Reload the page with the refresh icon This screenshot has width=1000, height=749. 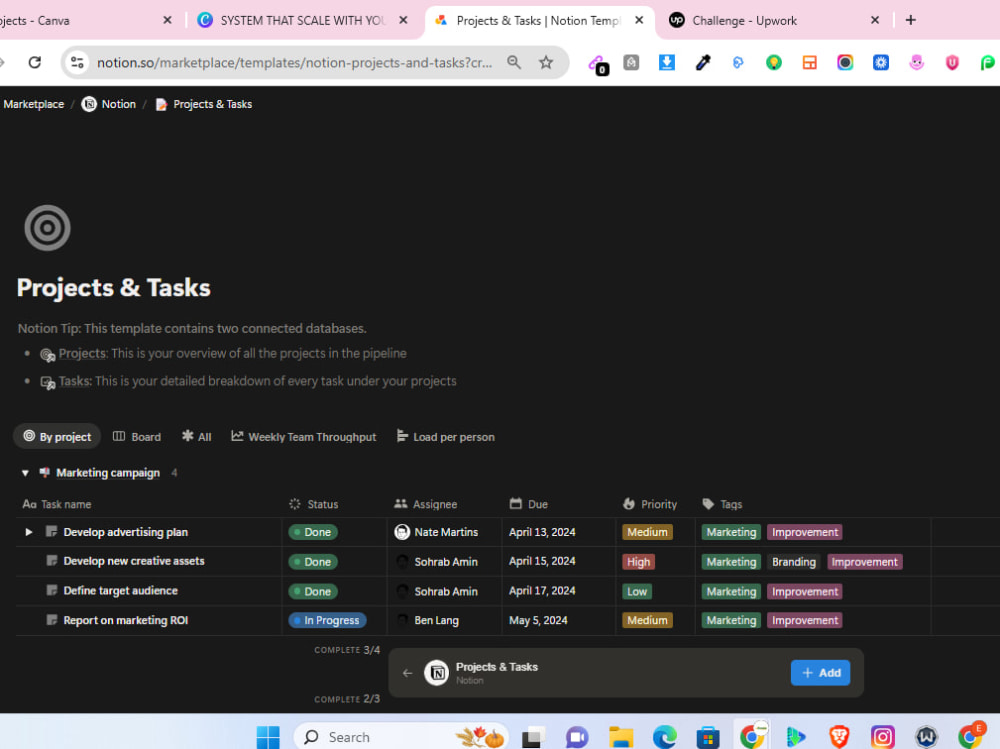tap(35, 62)
